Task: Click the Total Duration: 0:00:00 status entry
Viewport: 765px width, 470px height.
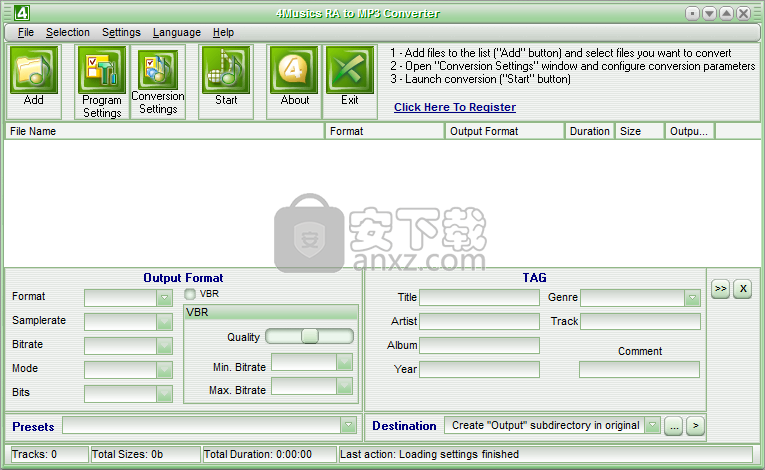Action: point(269,454)
